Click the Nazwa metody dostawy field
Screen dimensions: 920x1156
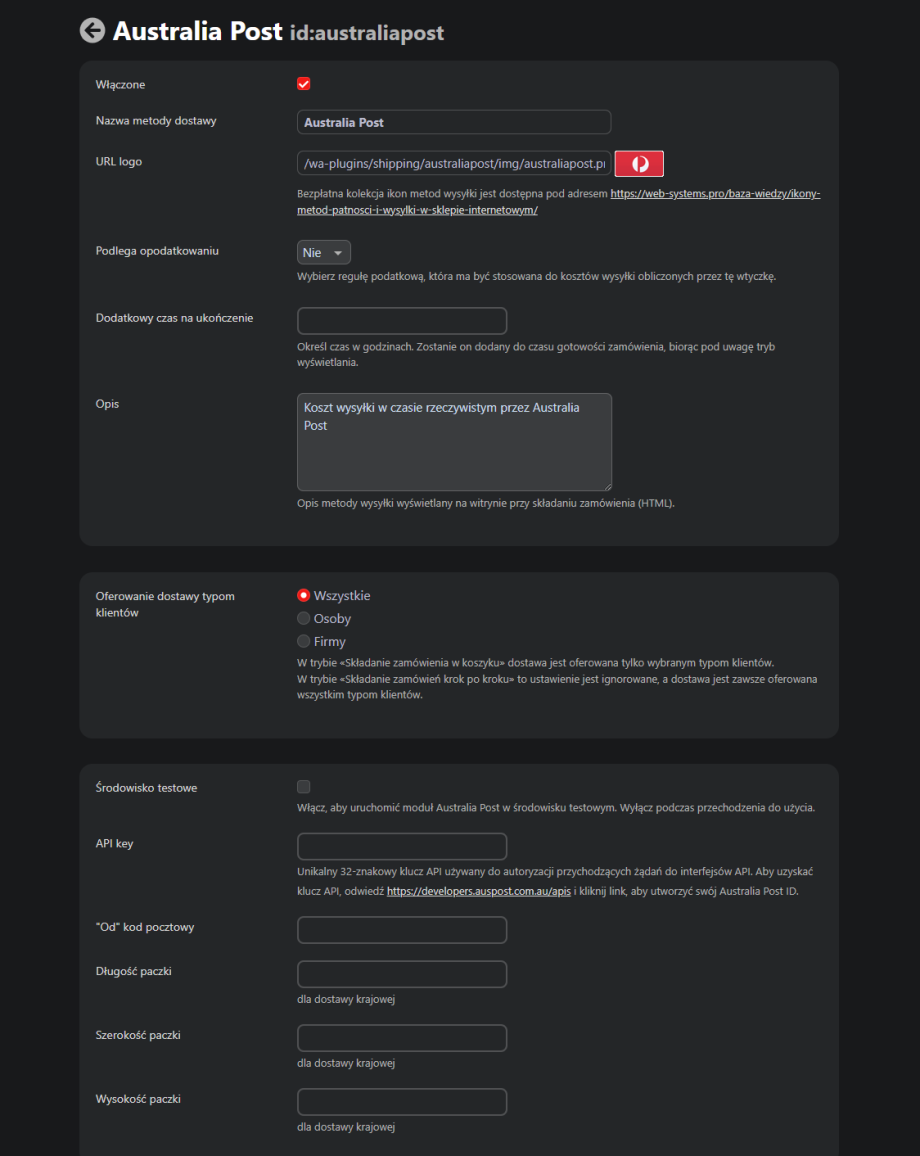pos(454,122)
